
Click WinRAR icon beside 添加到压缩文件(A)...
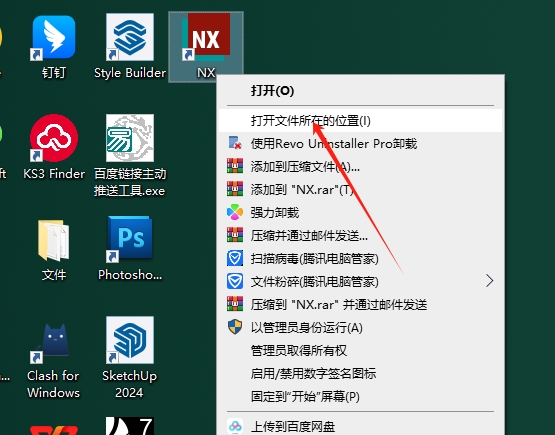pyautogui.click(x=235, y=166)
